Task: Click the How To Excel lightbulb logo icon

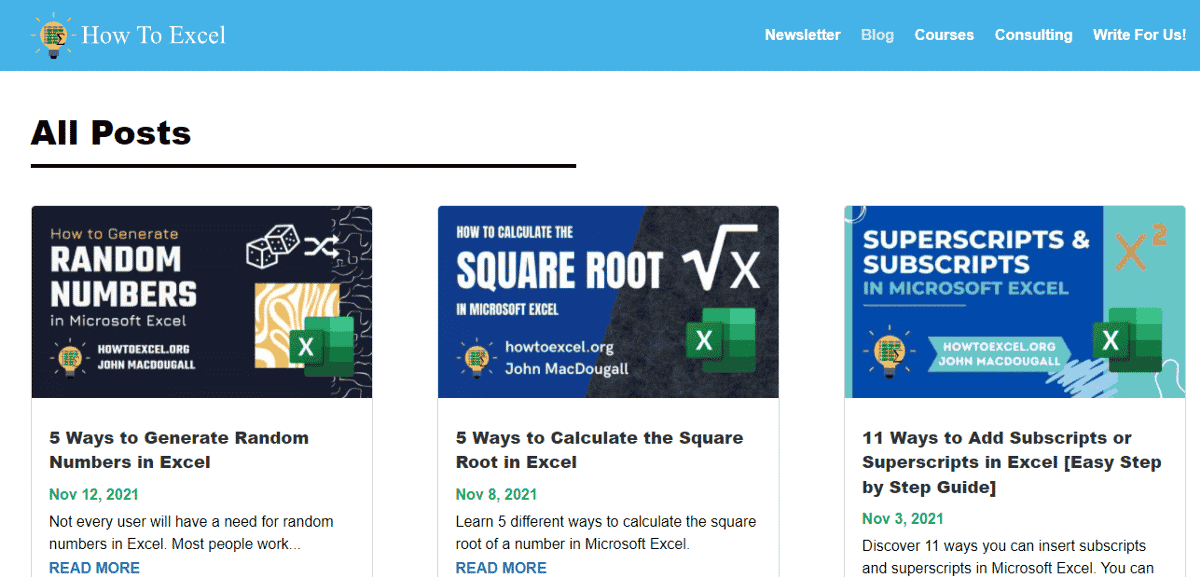Action: (52, 35)
